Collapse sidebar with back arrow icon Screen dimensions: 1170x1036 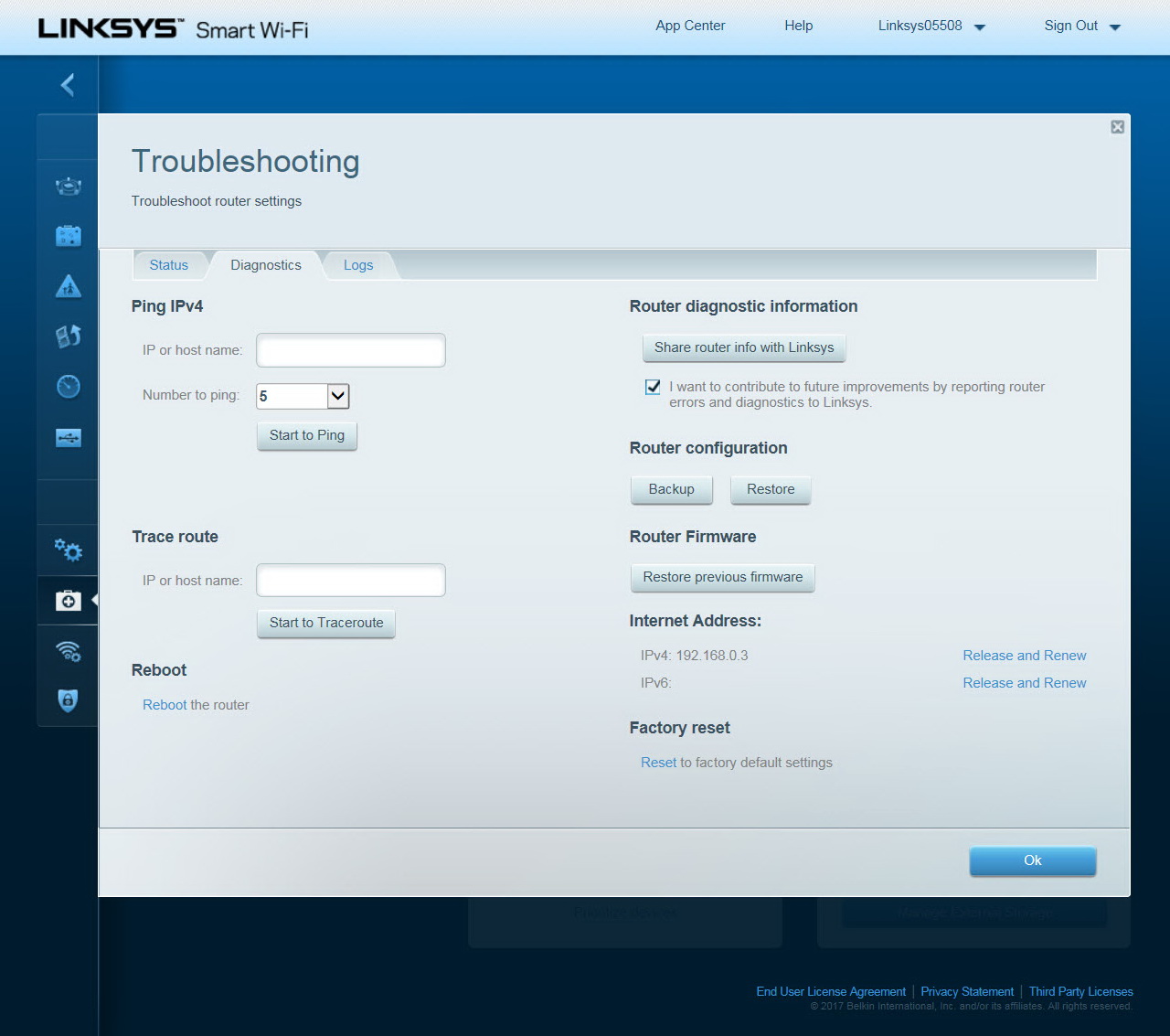[68, 85]
